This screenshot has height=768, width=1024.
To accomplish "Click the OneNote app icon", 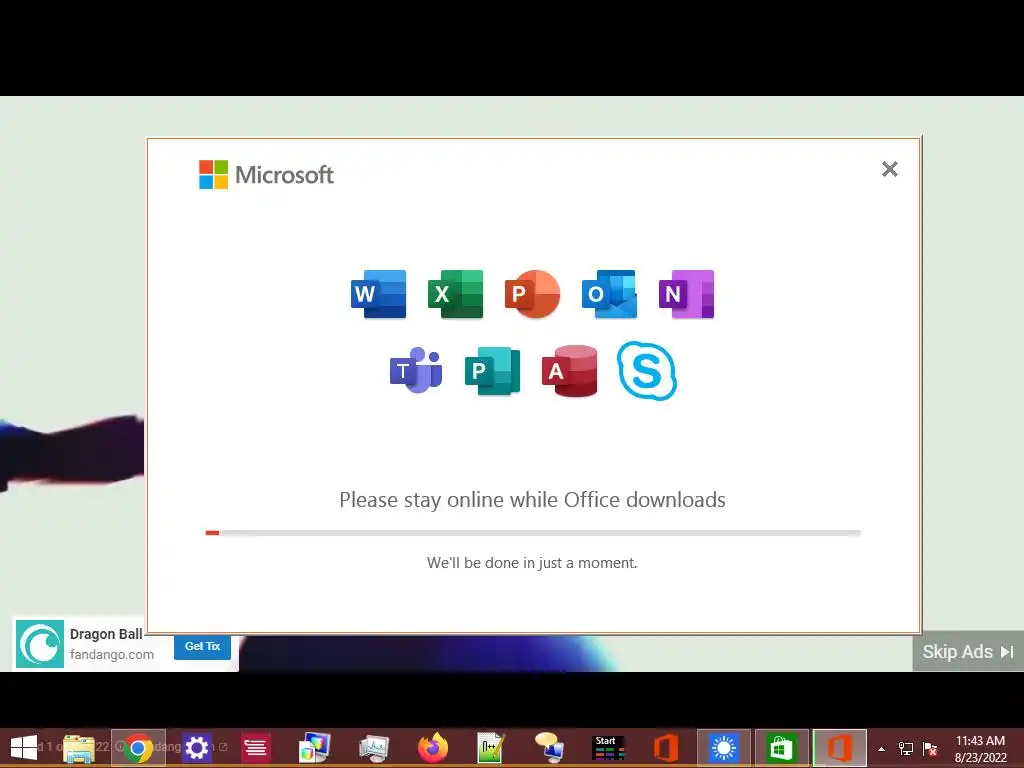I will click(x=686, y=294).
